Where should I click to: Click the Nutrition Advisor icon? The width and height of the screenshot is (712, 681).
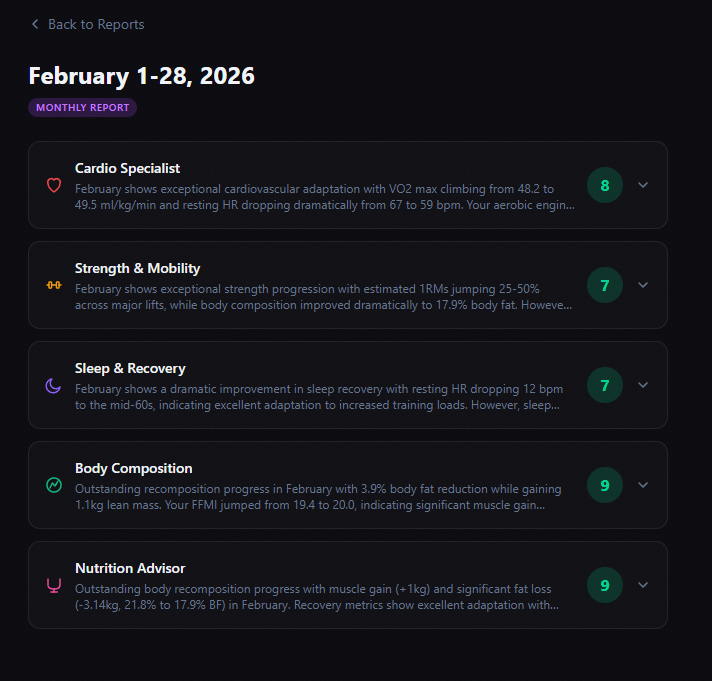click(54, 585)
